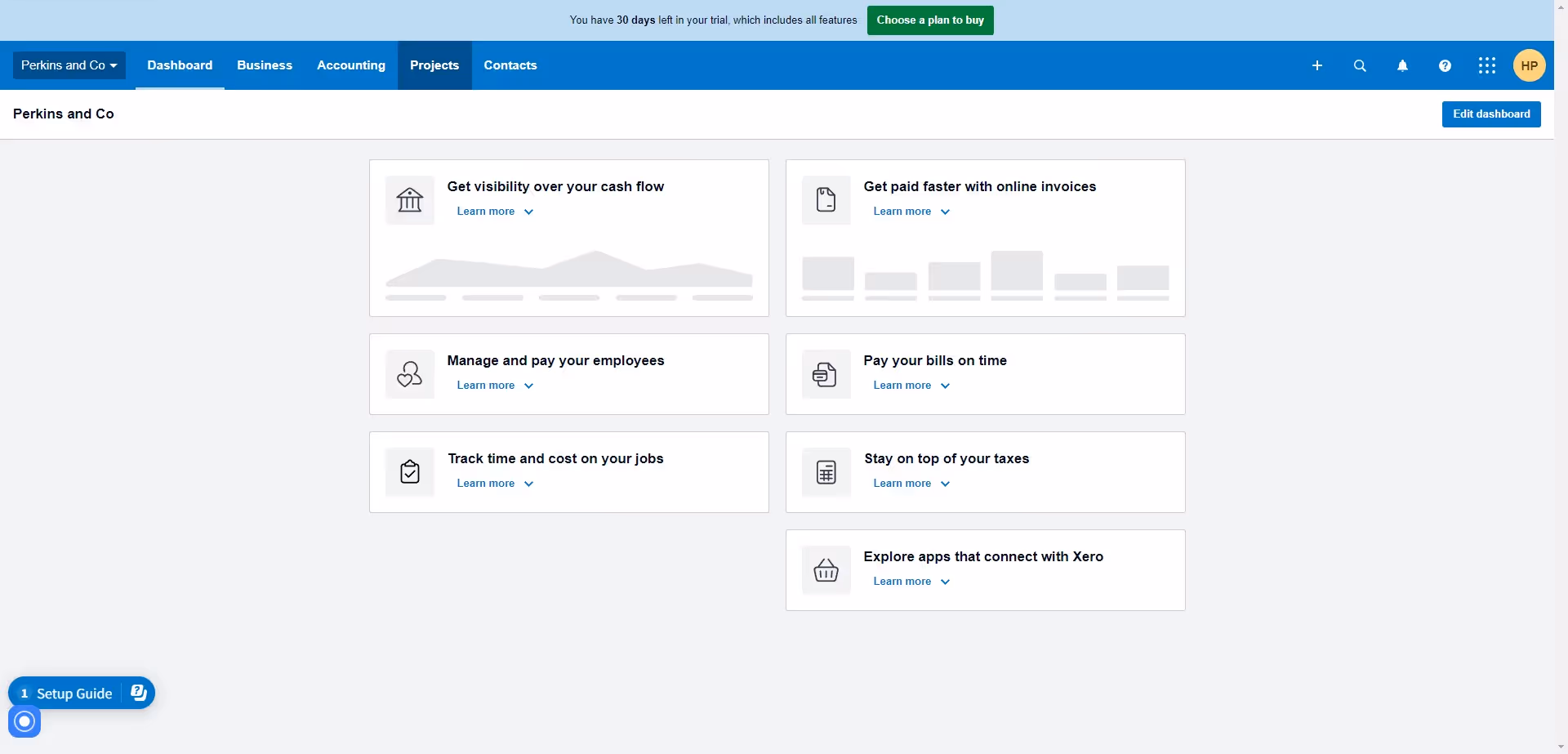1568x754 pixels.
Task: Expand Learn more under Pay your bills on time
Action: tap(911, 386)
